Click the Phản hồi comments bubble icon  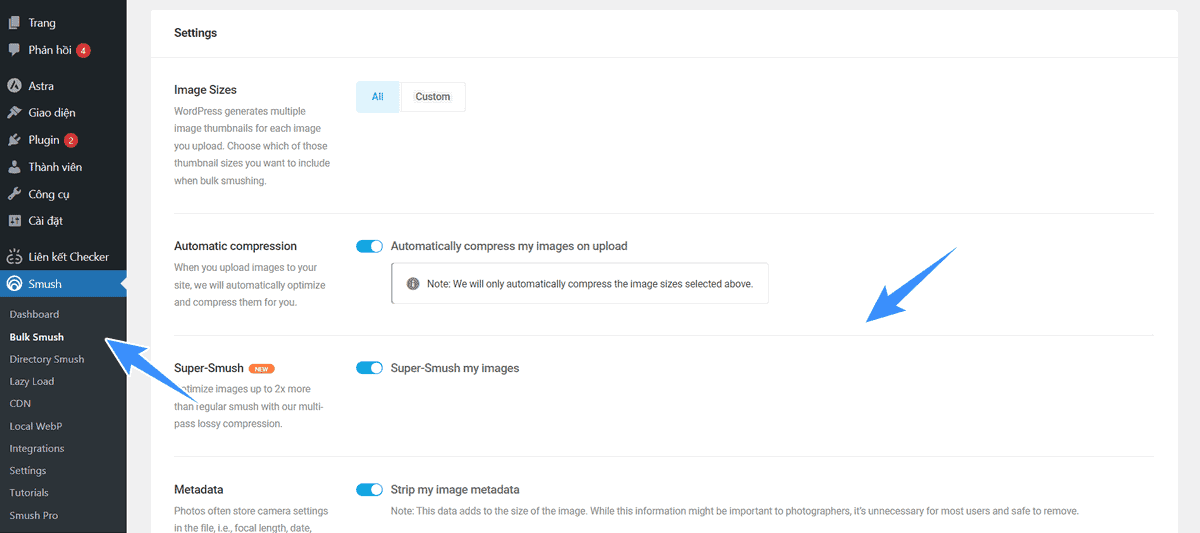point(14,50)
